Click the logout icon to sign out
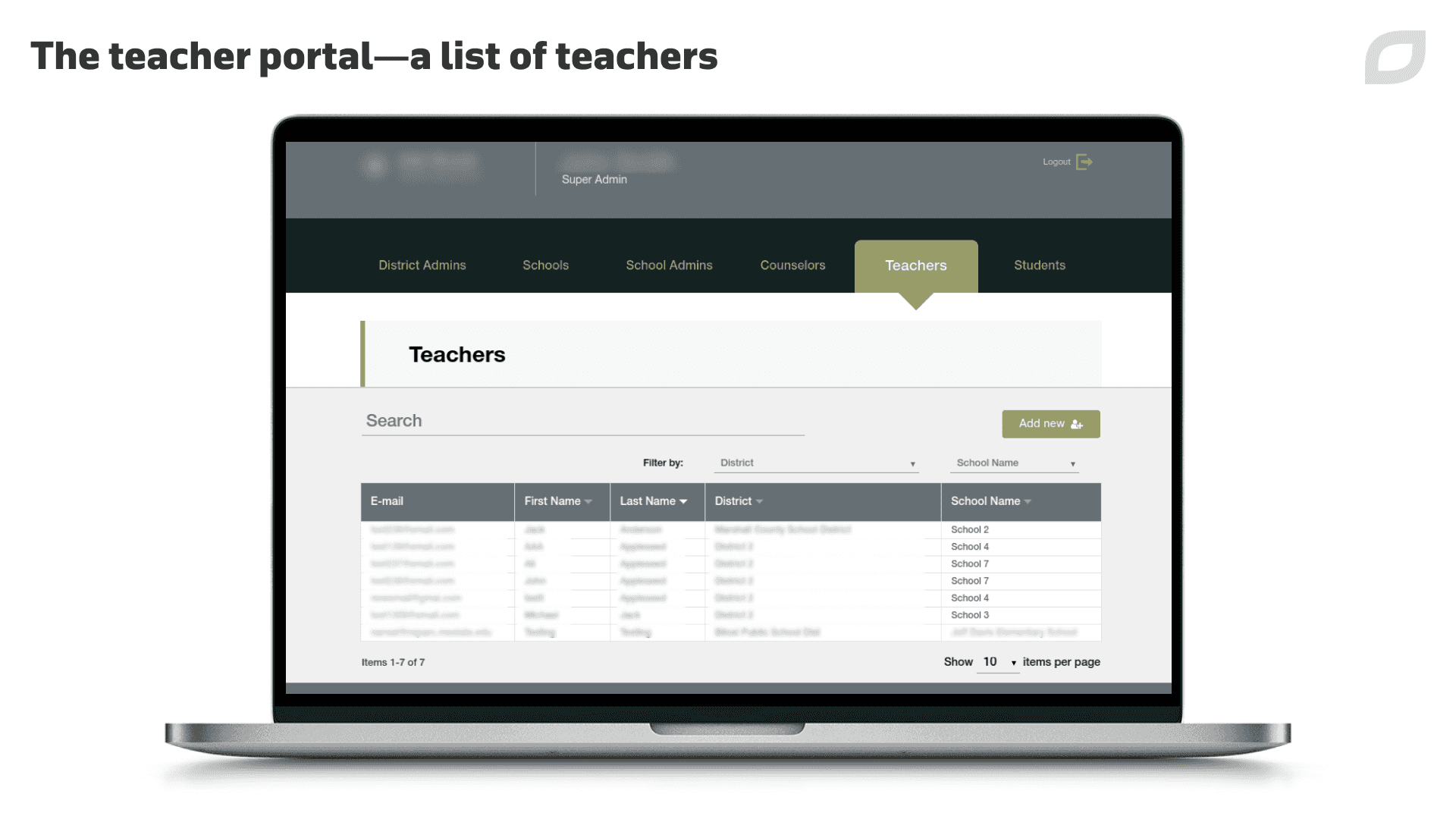The width and height of the screenshot is (1456, 819). click(x=1084, y=161)
